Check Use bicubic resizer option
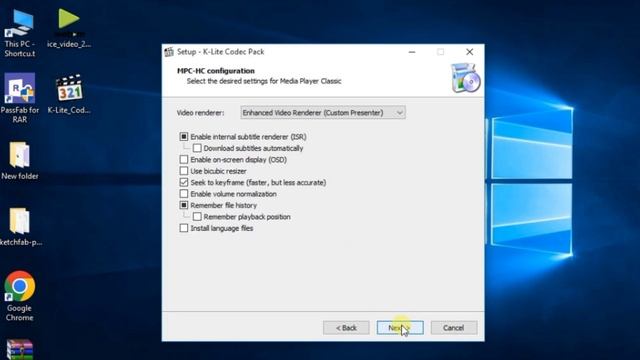 pos(184,171)
